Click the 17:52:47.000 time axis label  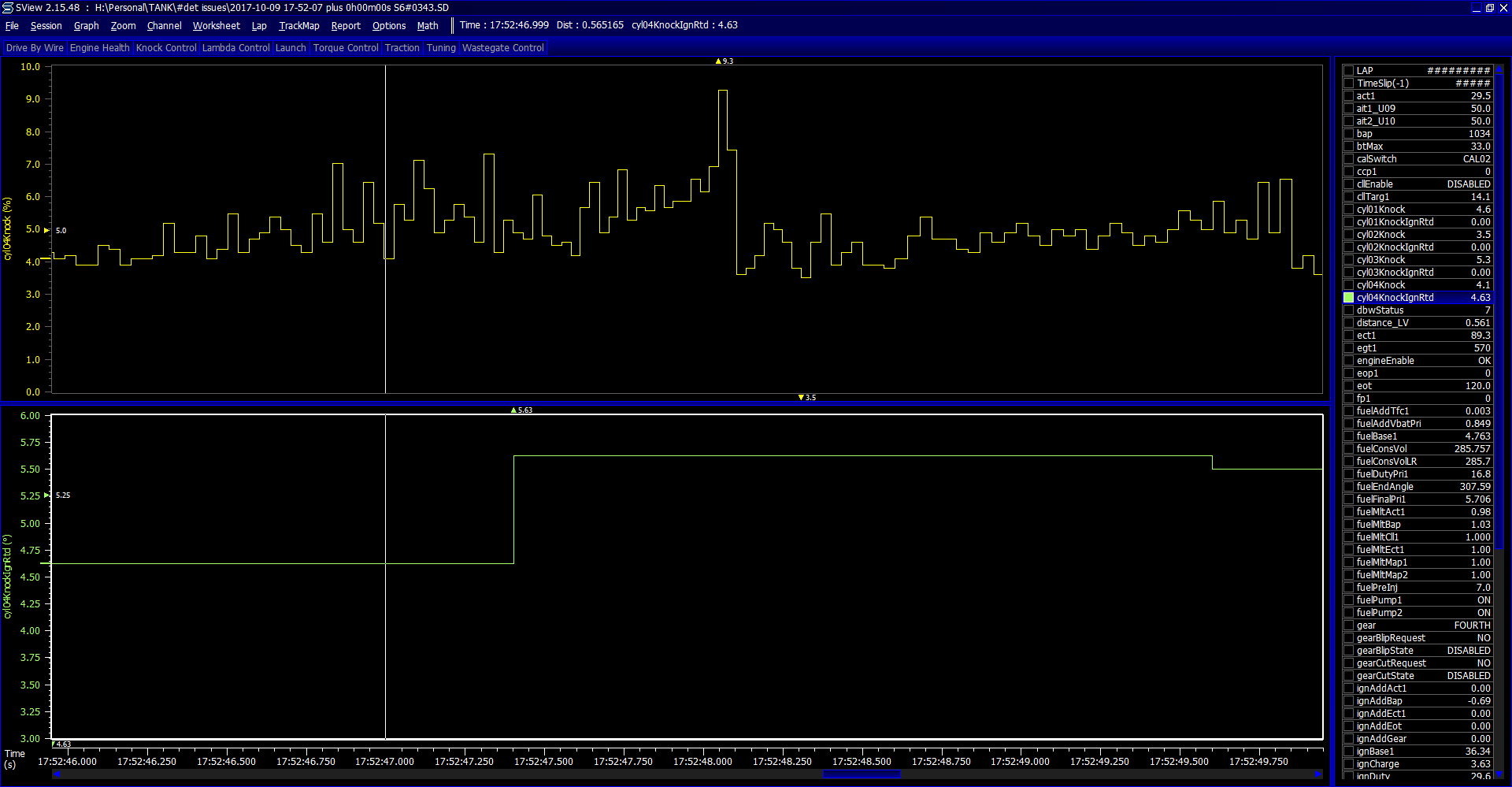(x=384, y=762)
